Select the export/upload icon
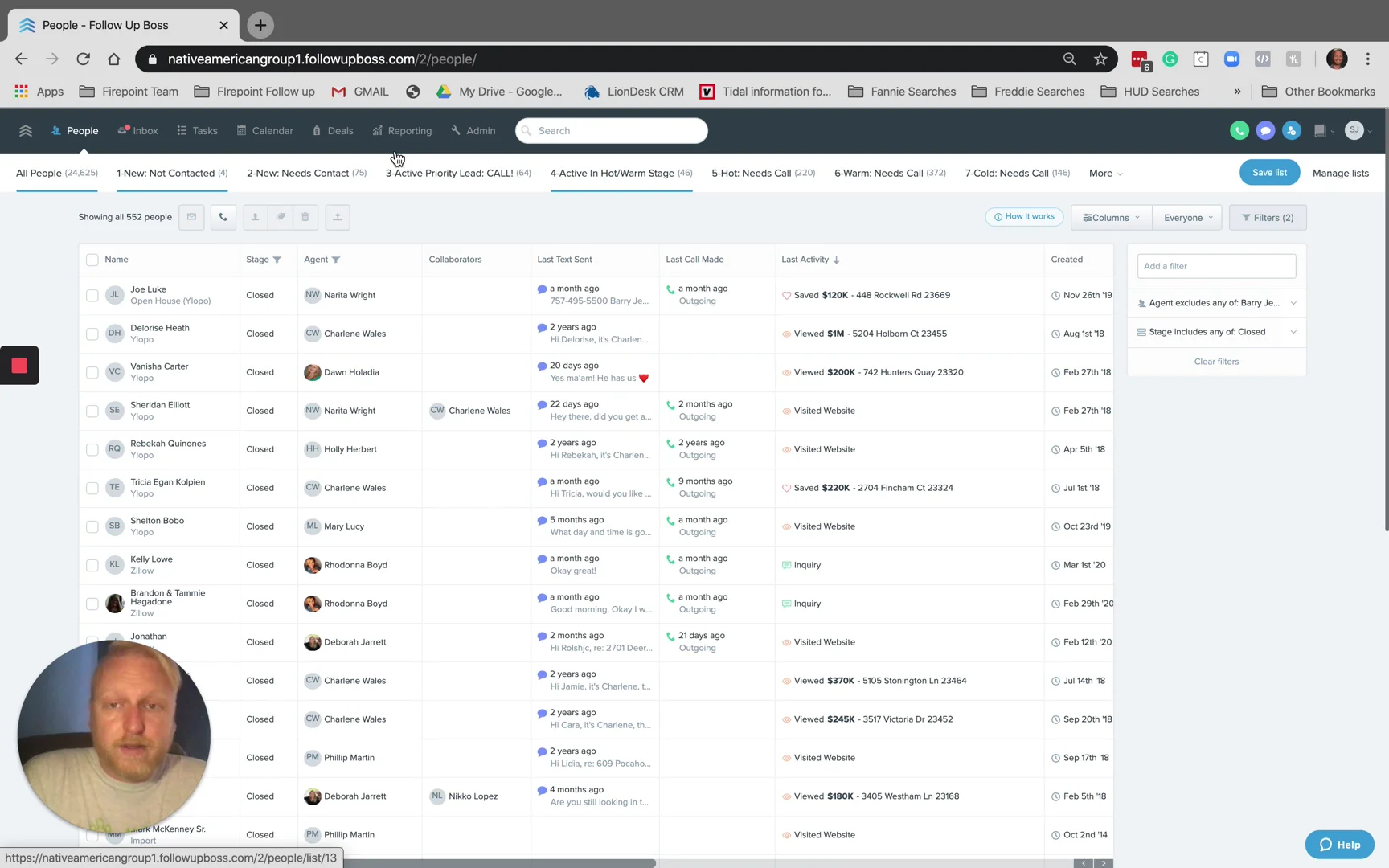 [337, 217]
